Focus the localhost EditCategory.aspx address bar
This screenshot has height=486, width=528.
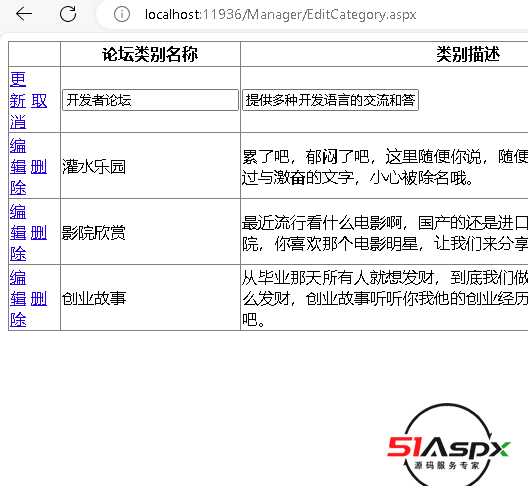coord(280,15)
